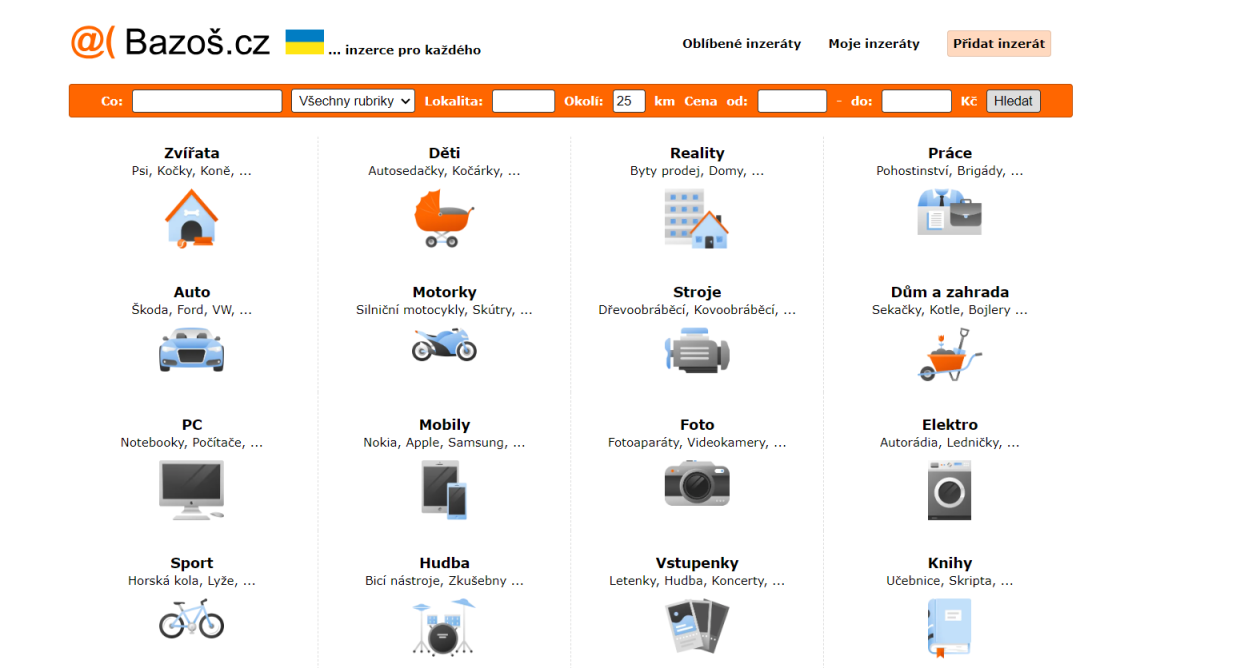Go to Moje inzeráty
Image resolution: width=1236 pixels, height=668 pixels.
(873, 44)
